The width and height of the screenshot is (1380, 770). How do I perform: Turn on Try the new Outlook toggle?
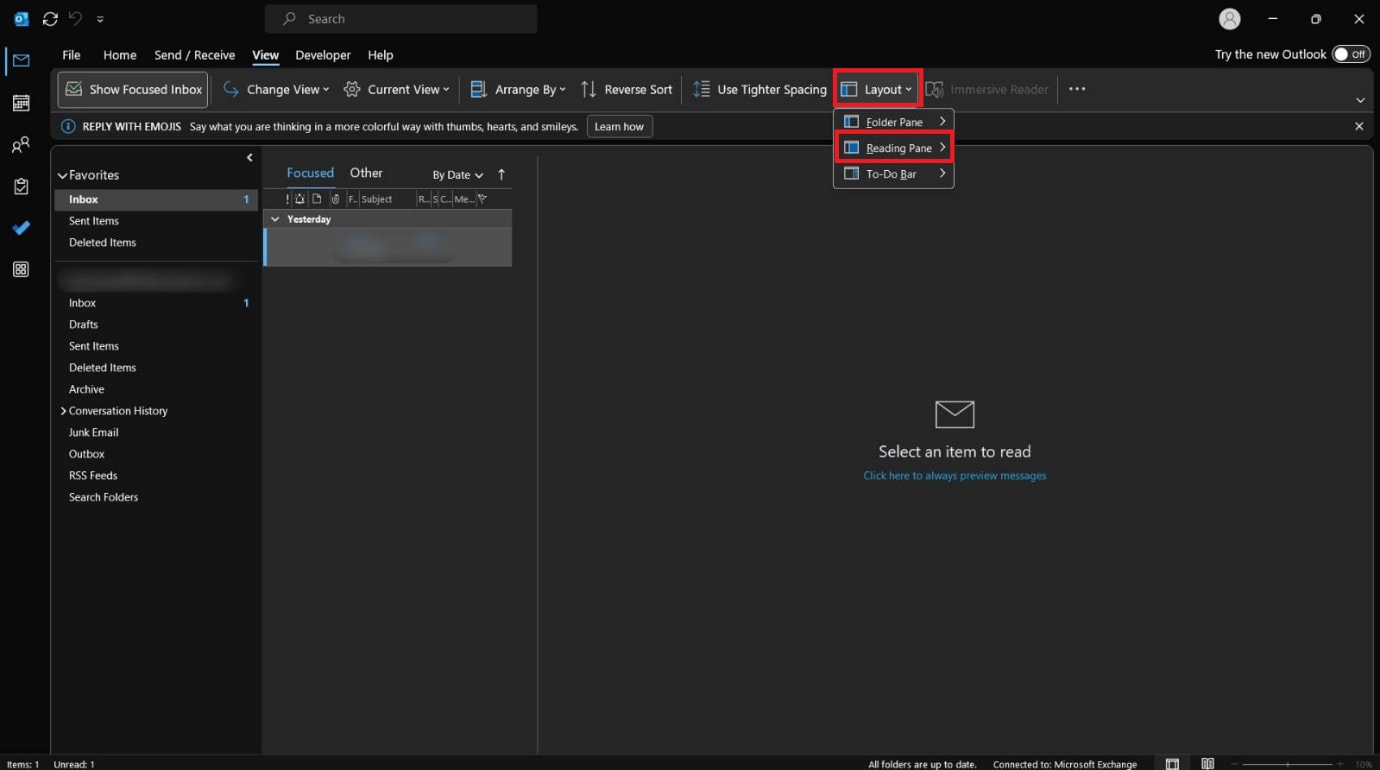1349,54
